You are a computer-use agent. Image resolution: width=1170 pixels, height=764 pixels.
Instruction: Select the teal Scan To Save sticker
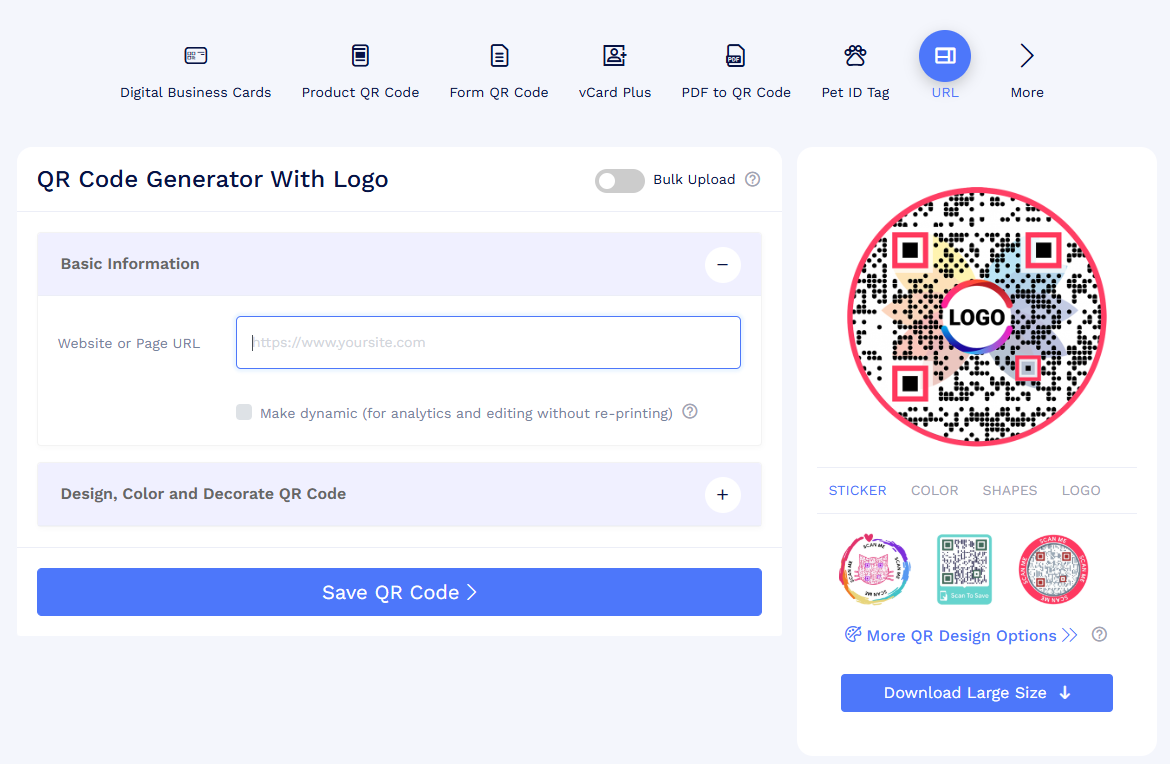click(x=964, y=569)
